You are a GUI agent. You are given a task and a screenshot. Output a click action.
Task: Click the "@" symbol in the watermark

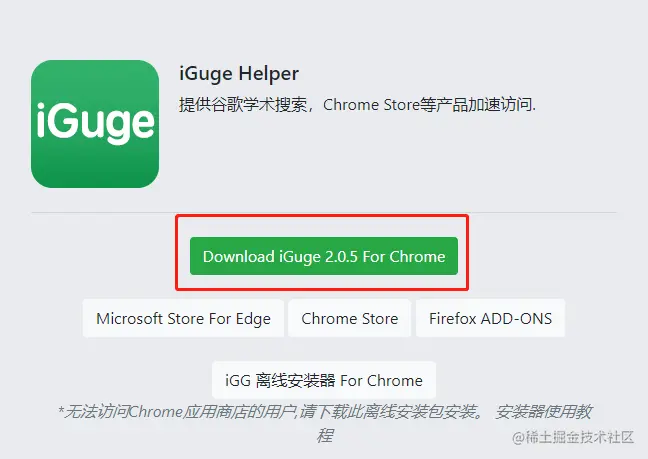[x=517, y=438]
